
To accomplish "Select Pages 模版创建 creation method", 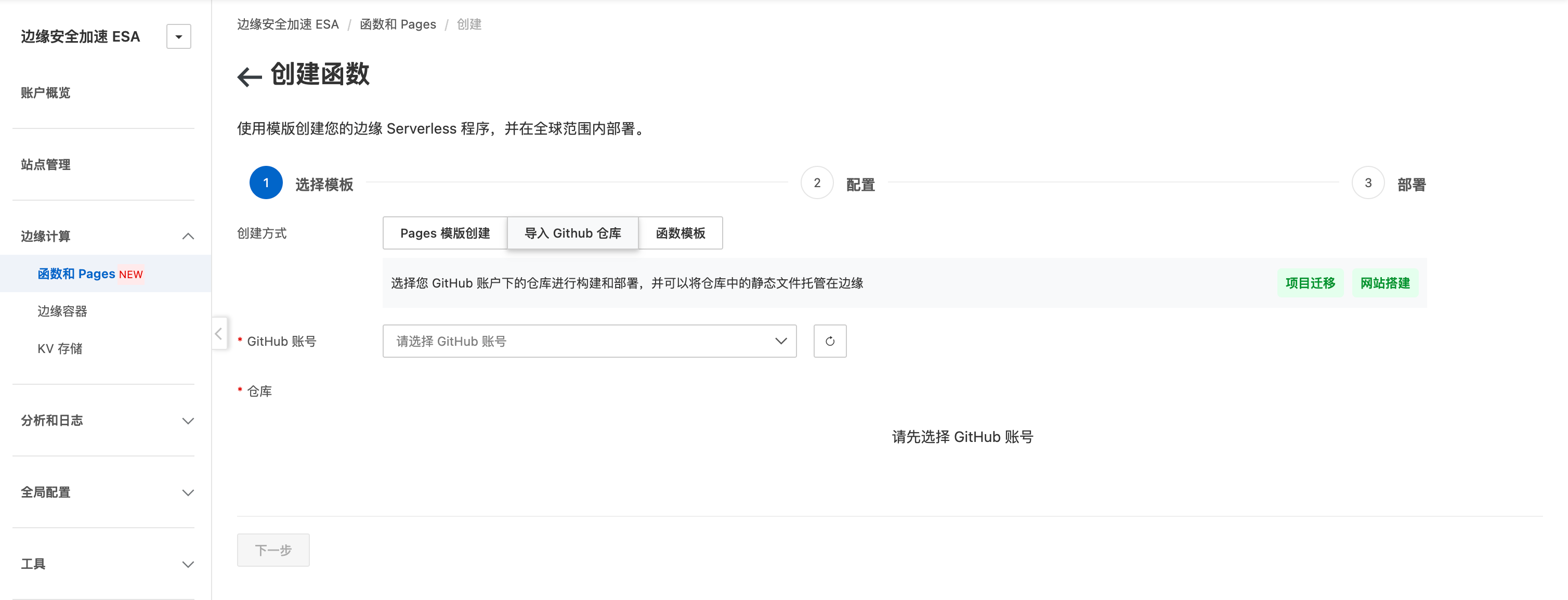I will click(445, 233).
